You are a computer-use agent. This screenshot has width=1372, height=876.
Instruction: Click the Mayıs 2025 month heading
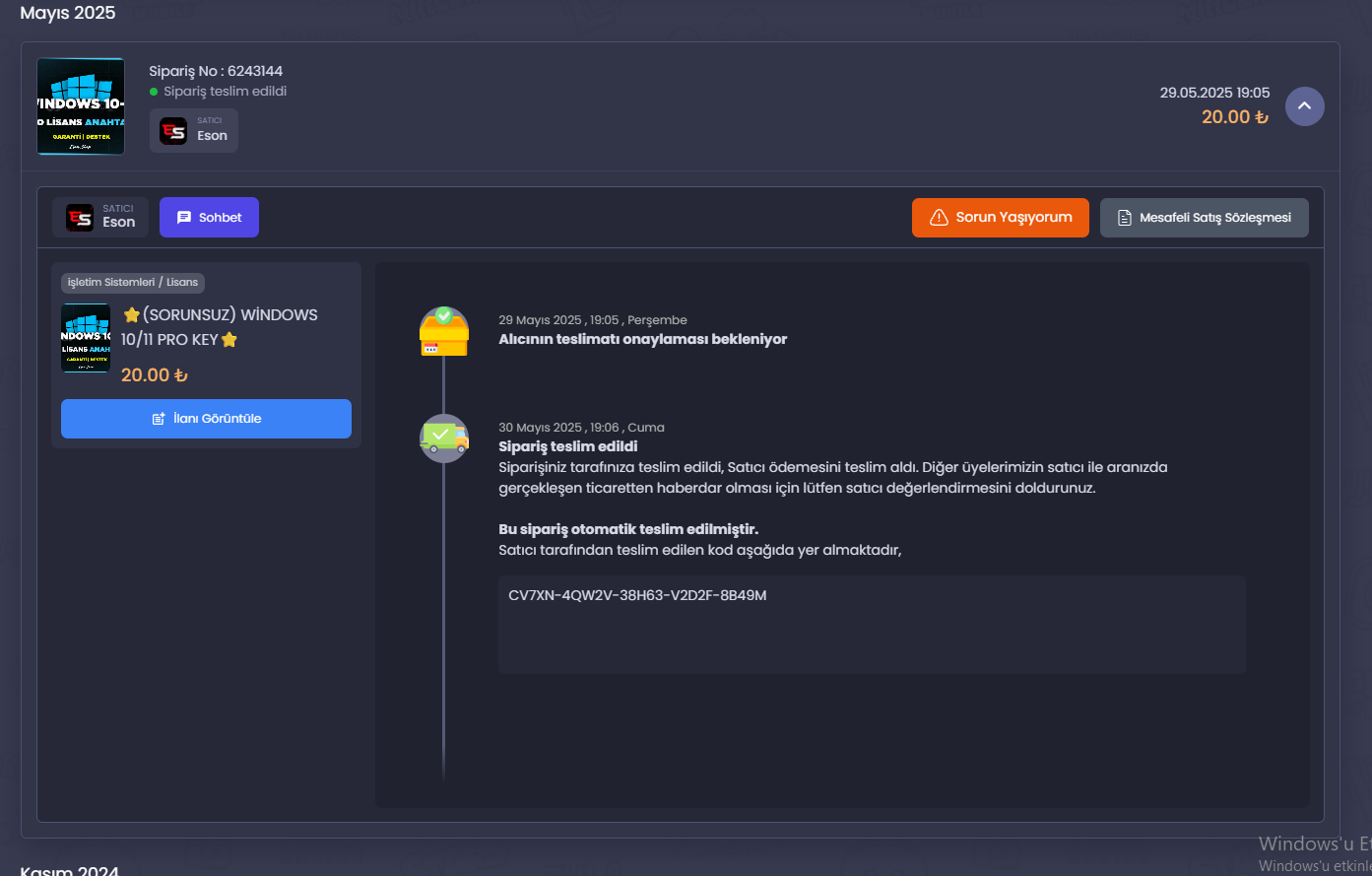point(68,13)
